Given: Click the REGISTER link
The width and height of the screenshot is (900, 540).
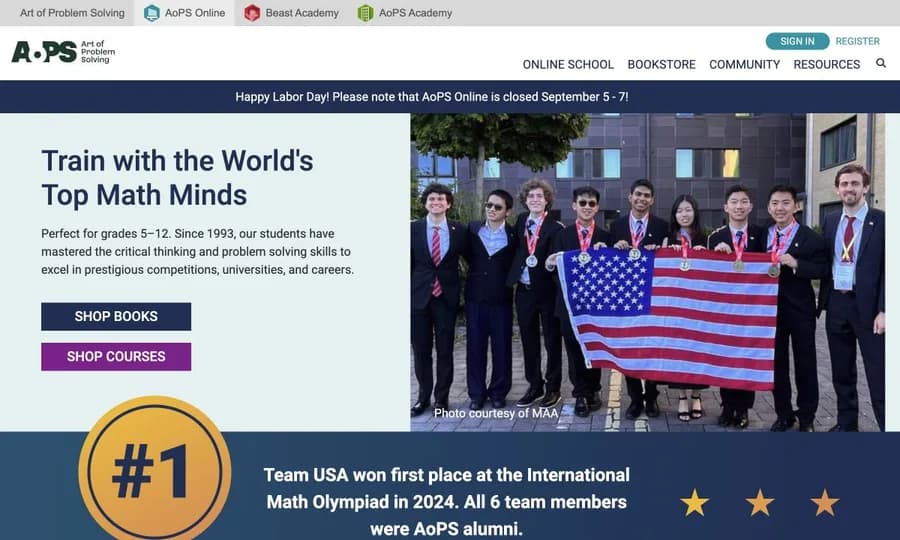Looking at the screenshot, I should click(x=858, y=41).
